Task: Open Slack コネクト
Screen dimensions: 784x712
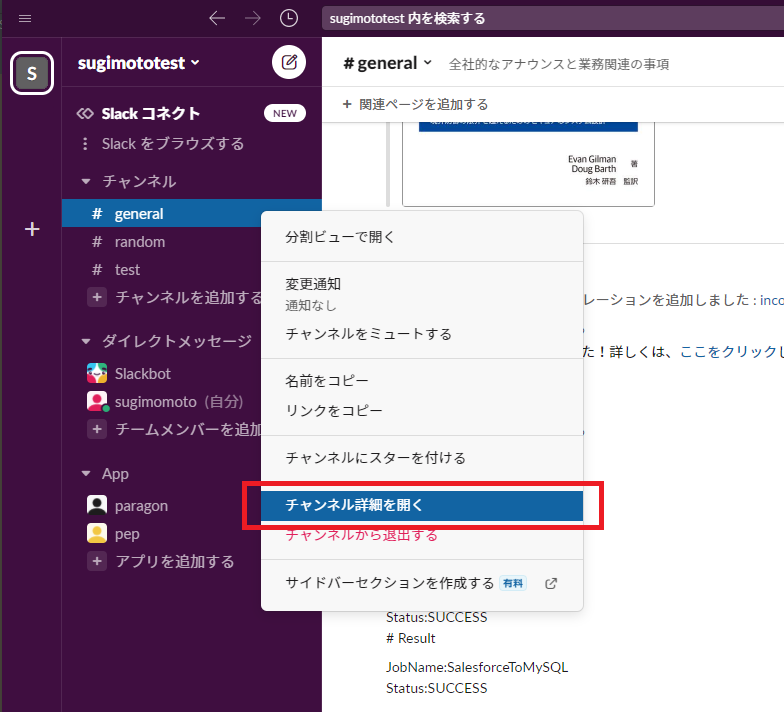Action: [150, 114]
